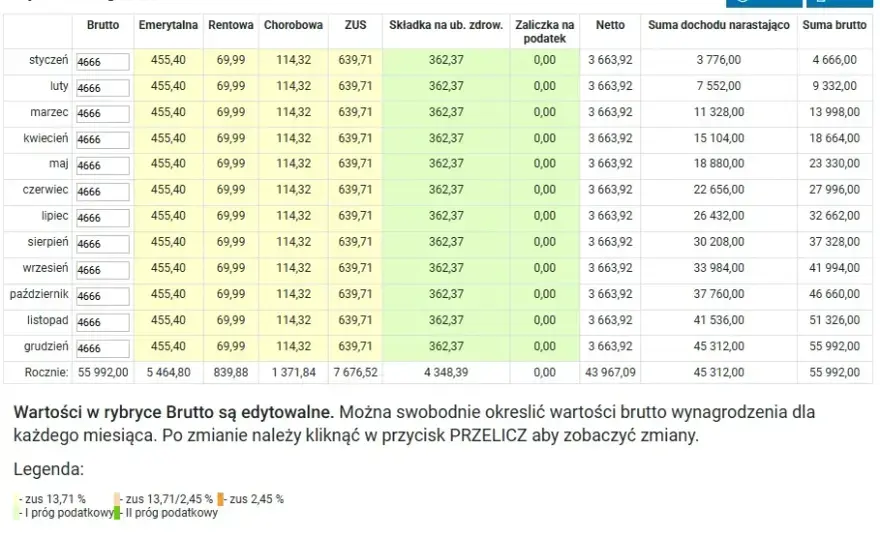The image size is (880, 540).
Task: Click the sierpień Brutto input field
Action: (103, 244)
